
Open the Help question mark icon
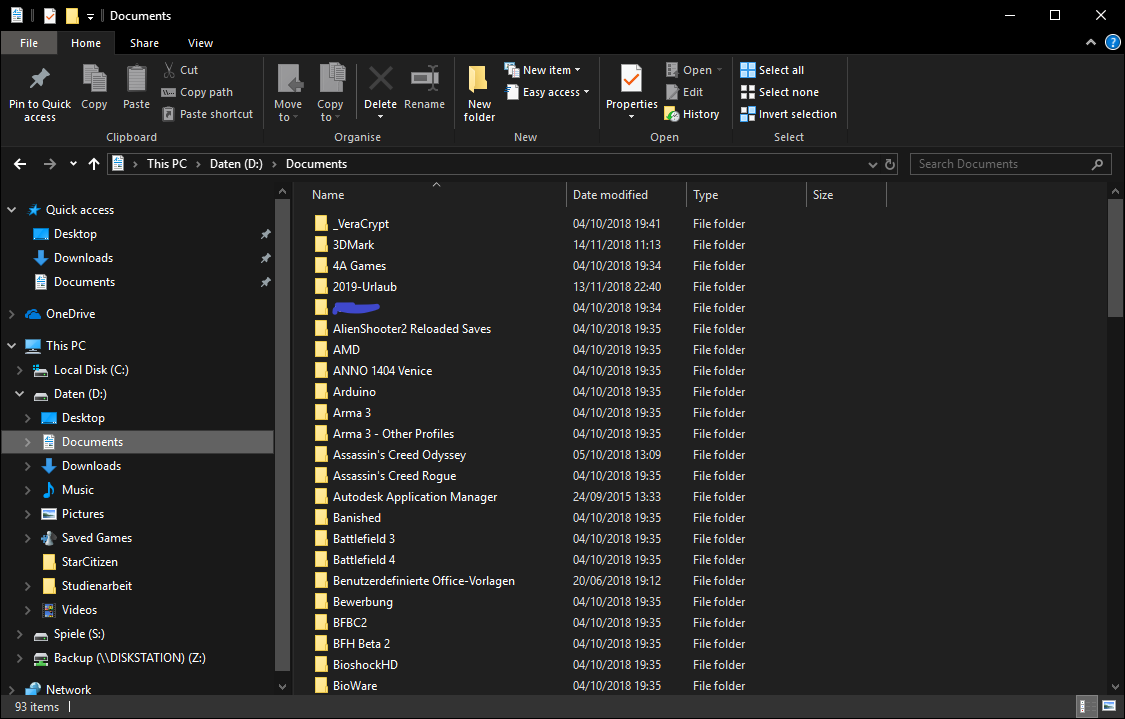tap(1113, 43)
